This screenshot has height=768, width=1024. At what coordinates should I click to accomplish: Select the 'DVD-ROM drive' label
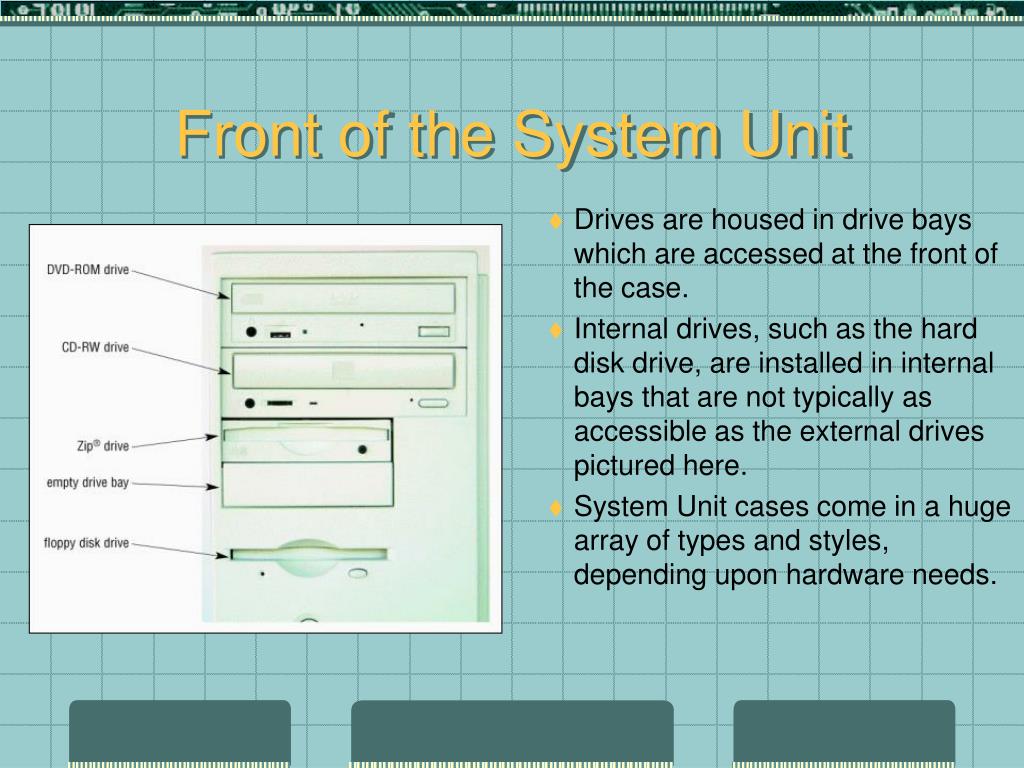(88, 270)
